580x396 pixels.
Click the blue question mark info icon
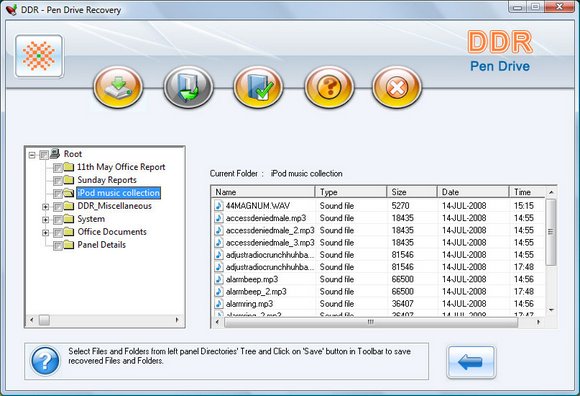click(x=45, y=361)
